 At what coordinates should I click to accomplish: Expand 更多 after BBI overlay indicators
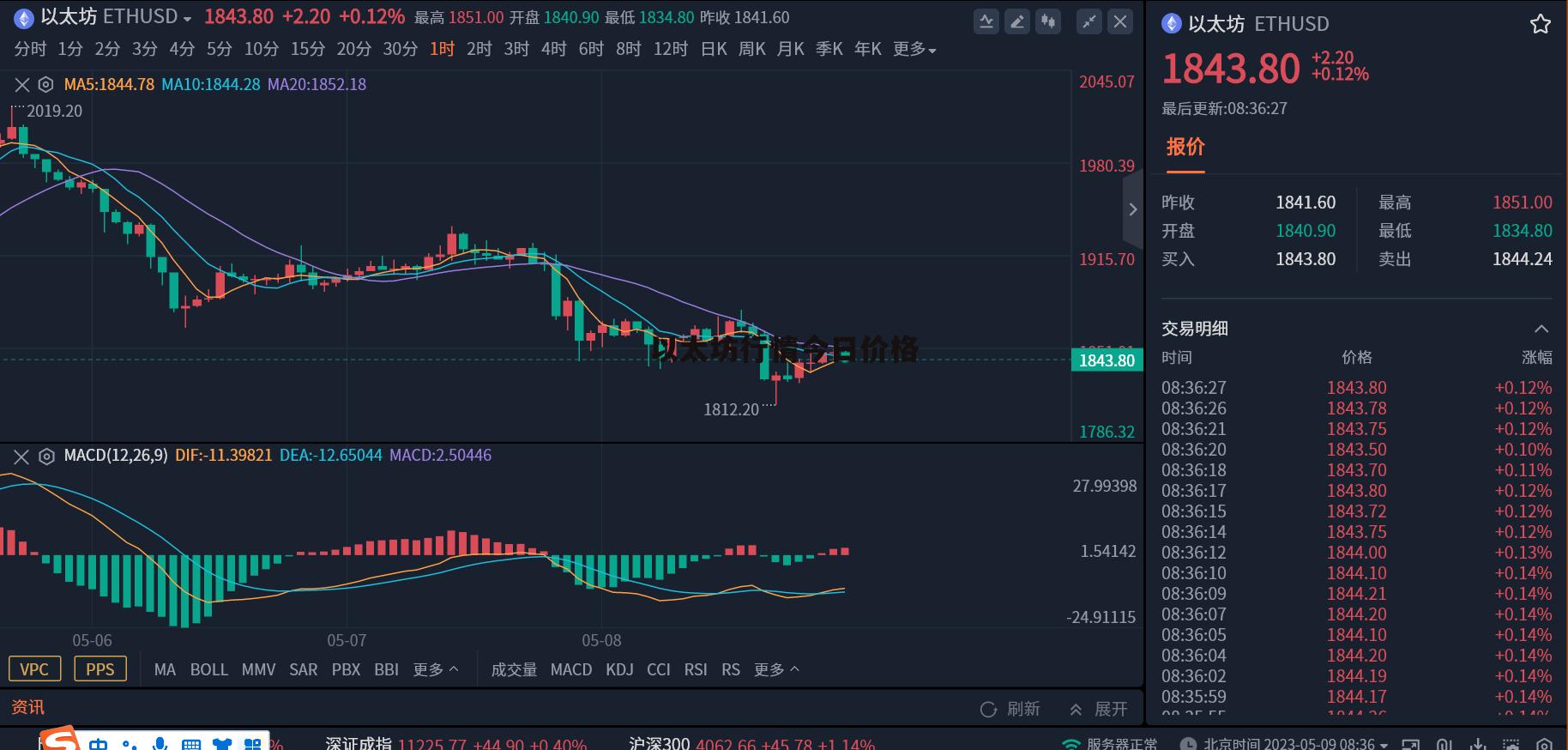(436, 669)
